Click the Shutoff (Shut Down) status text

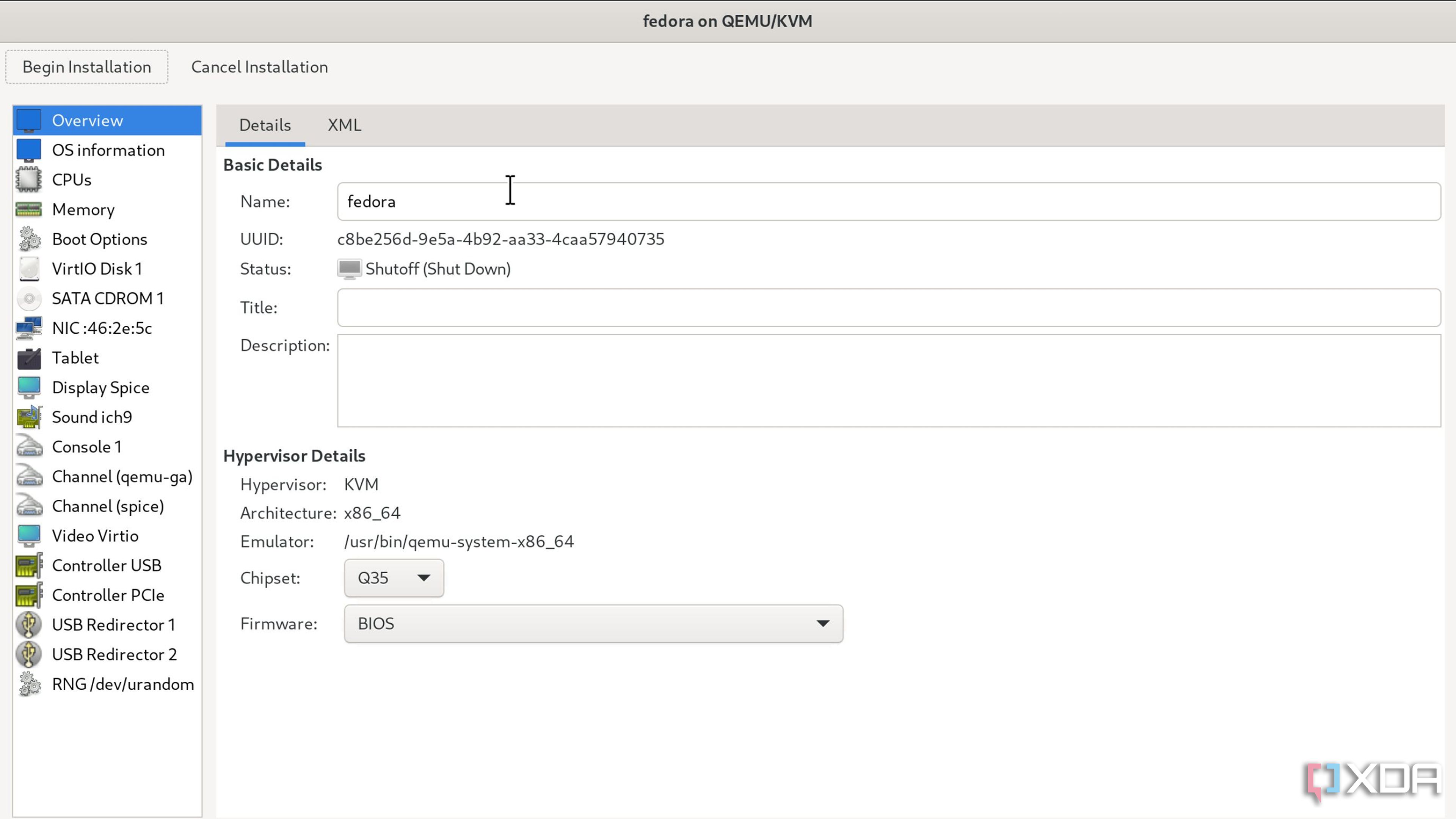438,269
